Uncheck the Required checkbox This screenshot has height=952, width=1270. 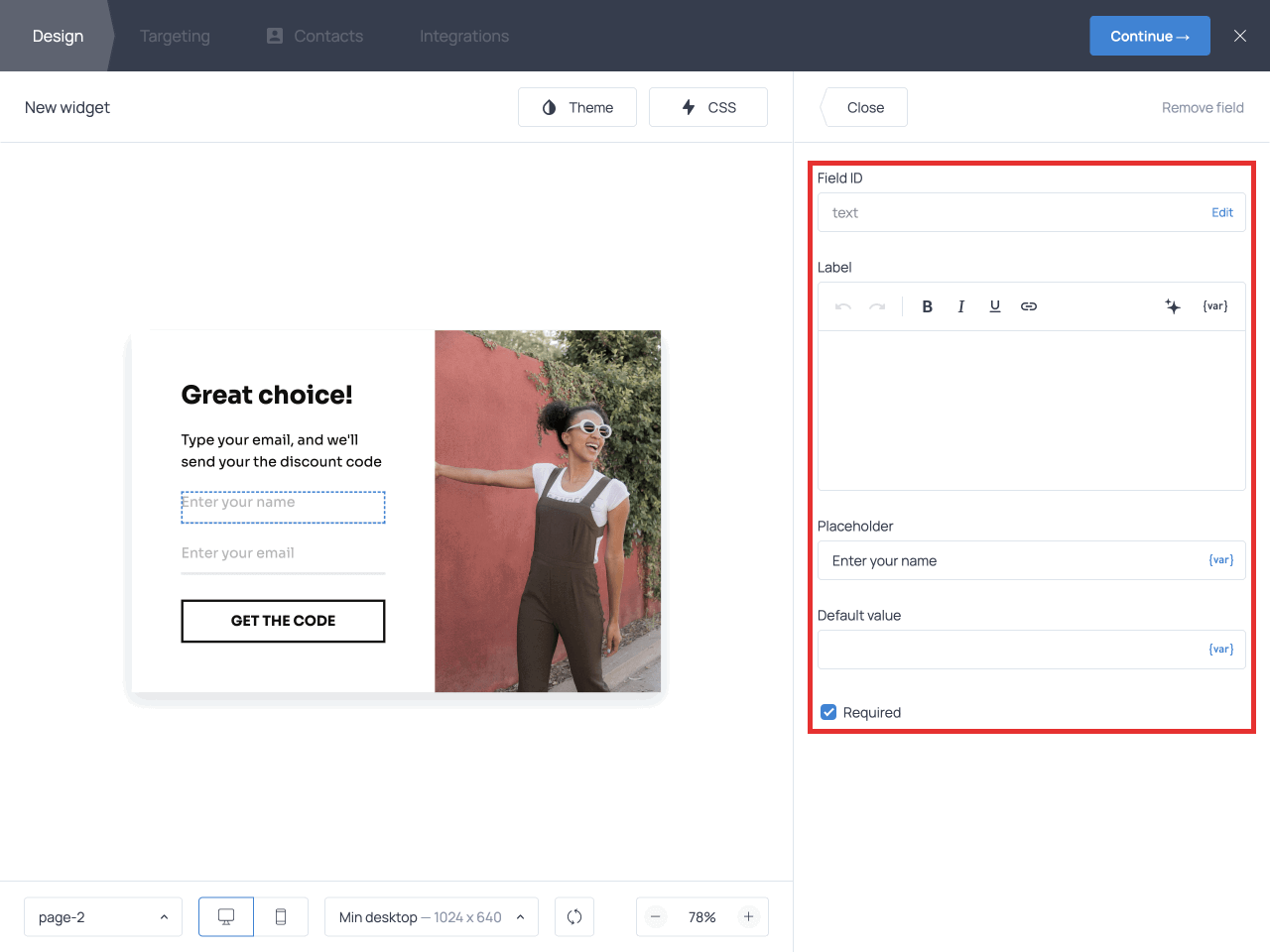coord(828,712)
